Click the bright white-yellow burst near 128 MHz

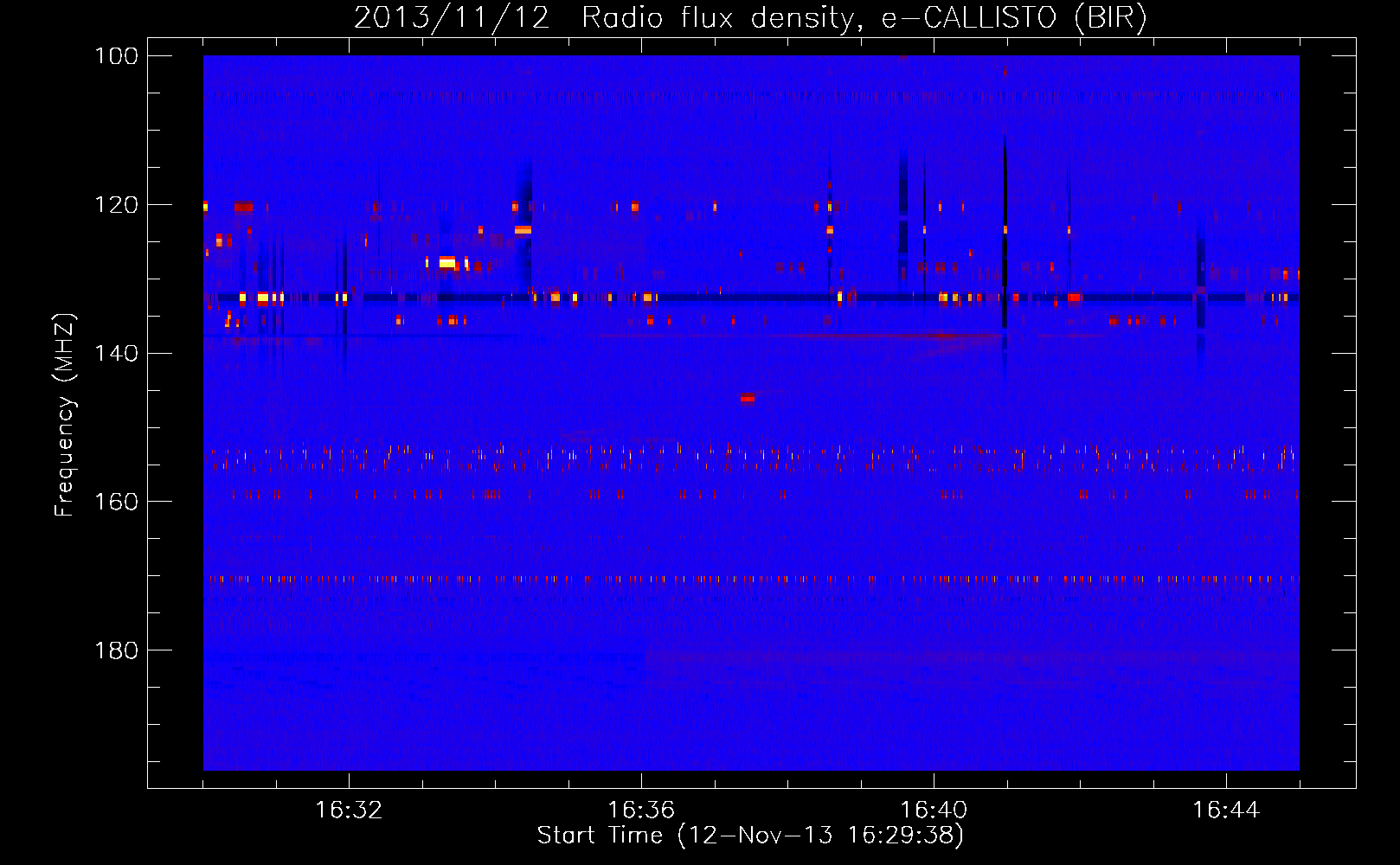coord(447,262)
